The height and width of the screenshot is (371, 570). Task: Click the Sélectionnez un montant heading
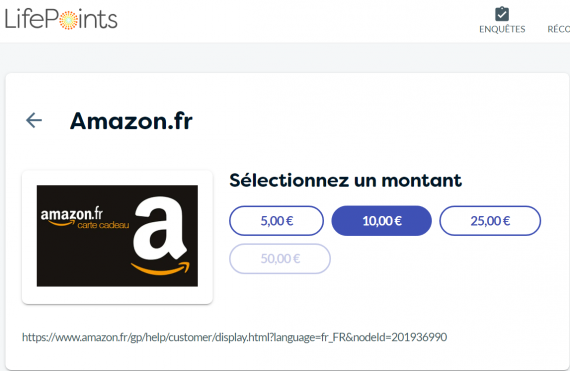point(345,180)
